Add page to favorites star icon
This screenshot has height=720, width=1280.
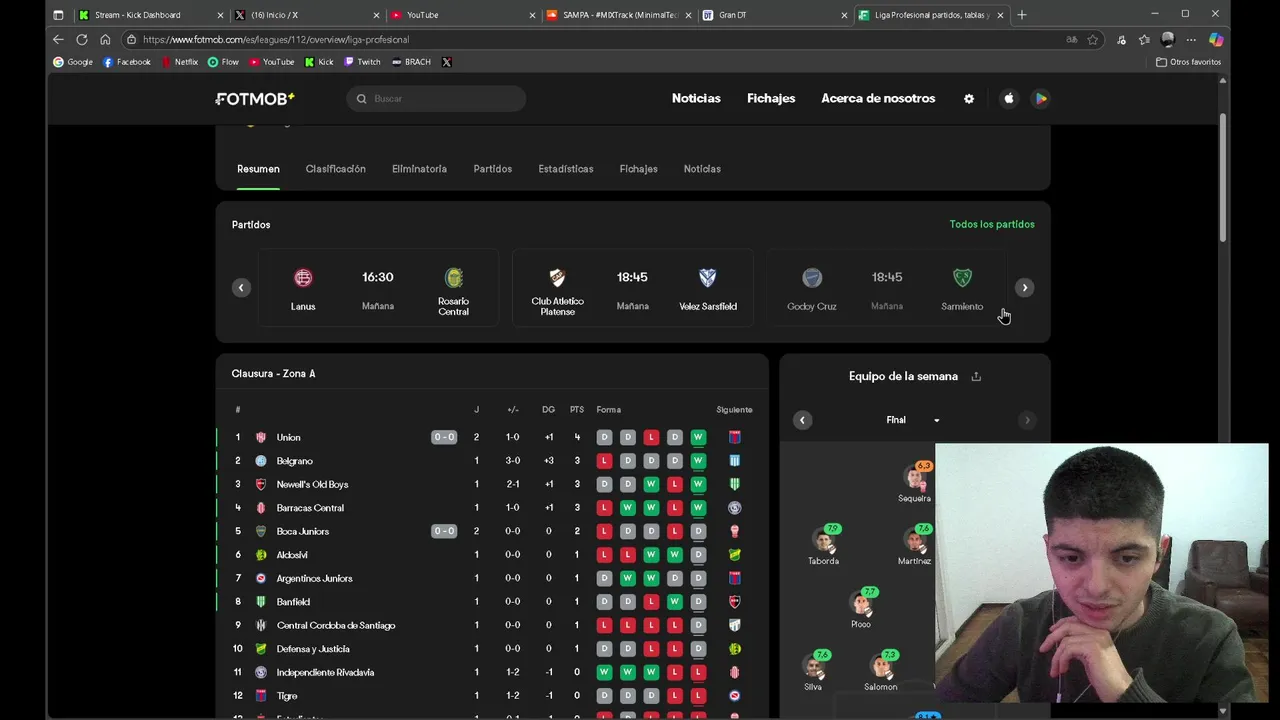[x=1093, y=39]
